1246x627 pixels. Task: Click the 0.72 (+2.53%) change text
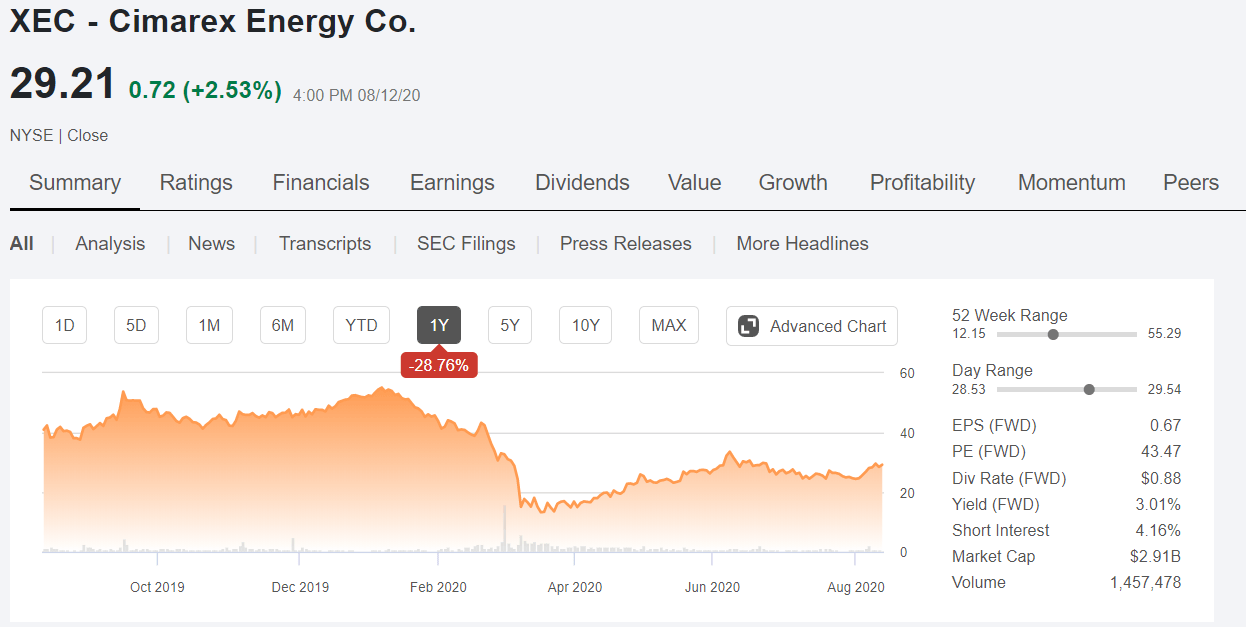[205, 90]
